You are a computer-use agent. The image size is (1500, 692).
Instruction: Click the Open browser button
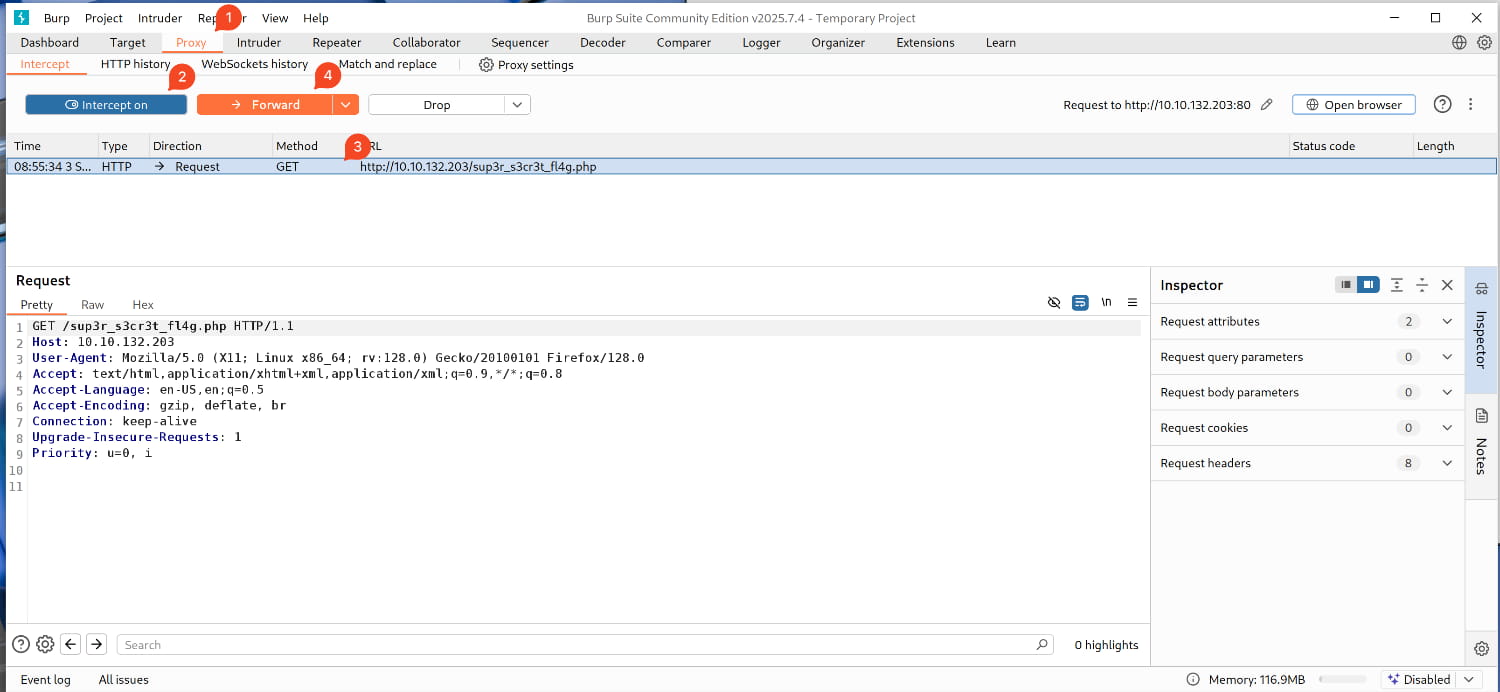tap(1353, 105)
